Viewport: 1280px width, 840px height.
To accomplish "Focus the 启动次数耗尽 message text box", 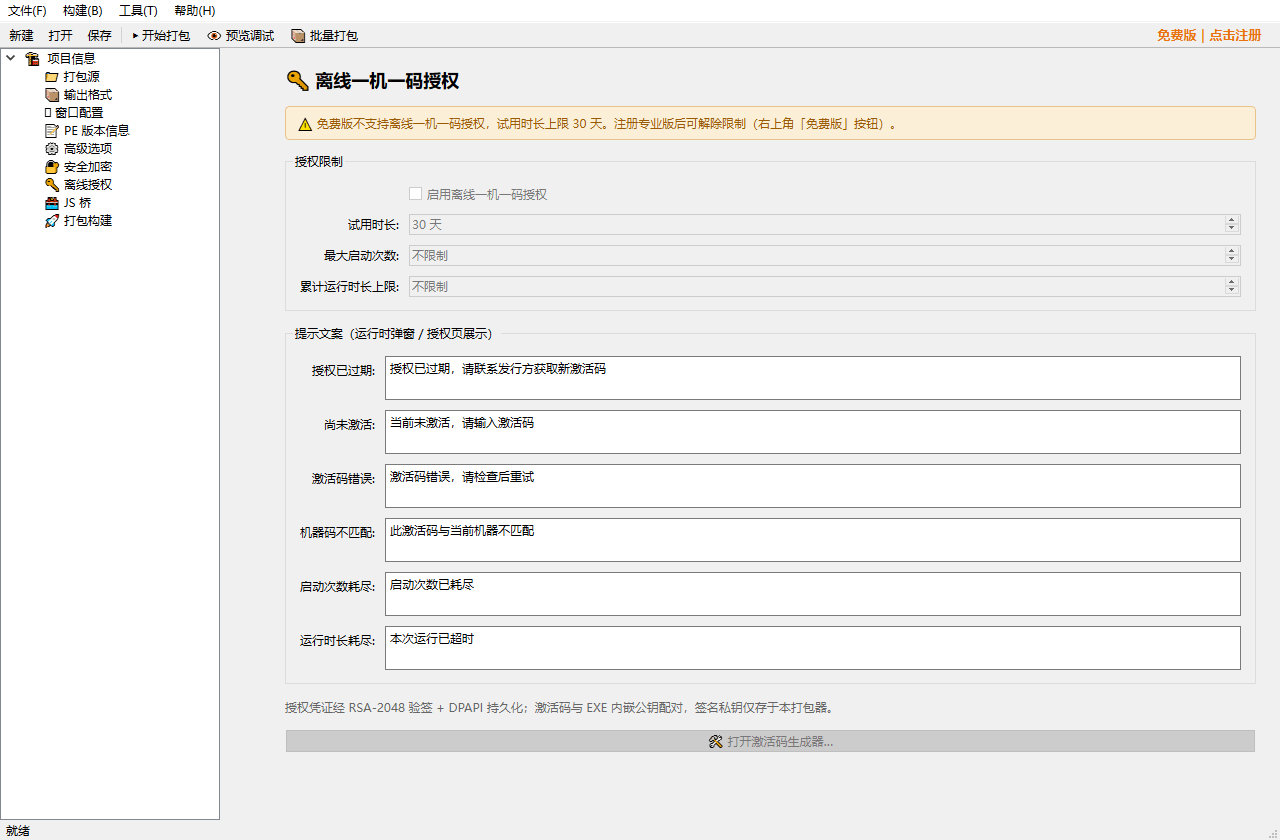I will tap(813, 594).
